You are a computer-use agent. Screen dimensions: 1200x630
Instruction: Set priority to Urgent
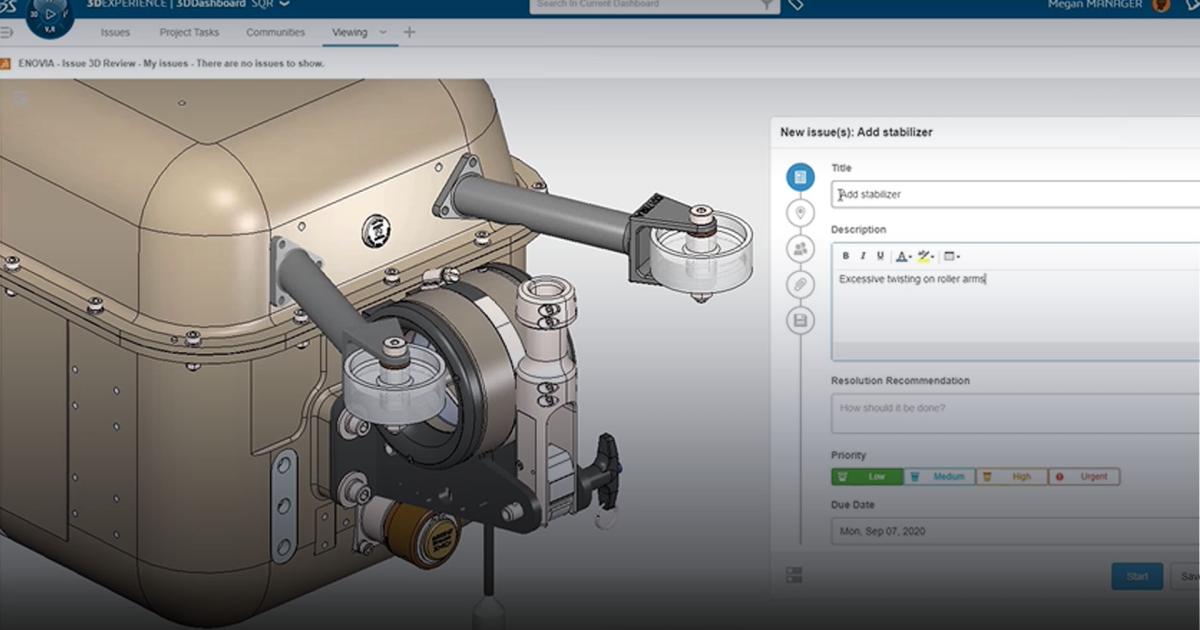pos(1084,477)
